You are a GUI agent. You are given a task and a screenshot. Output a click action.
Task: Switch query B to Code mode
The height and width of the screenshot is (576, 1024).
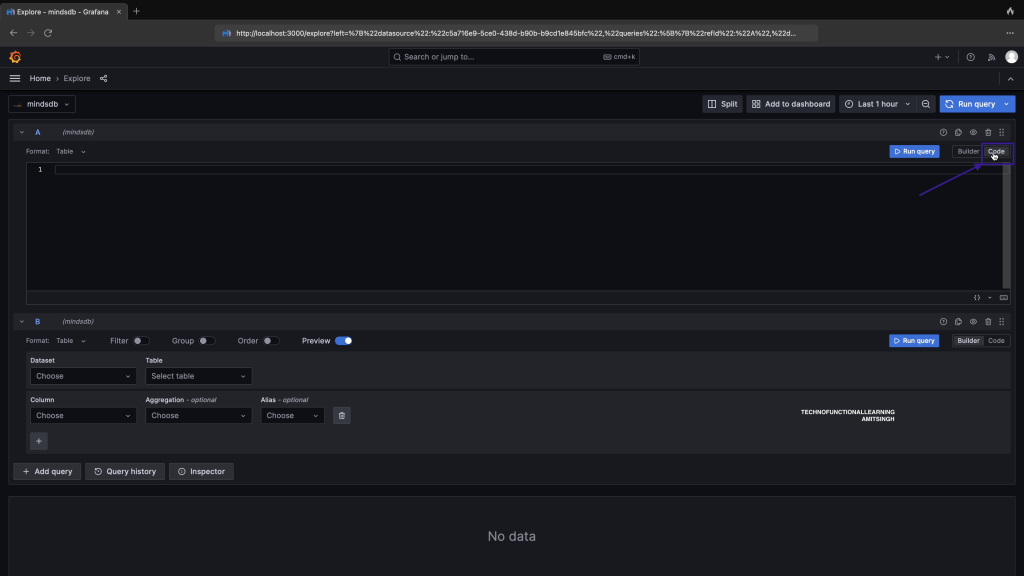pyautogui.click(x=996, y=341)
